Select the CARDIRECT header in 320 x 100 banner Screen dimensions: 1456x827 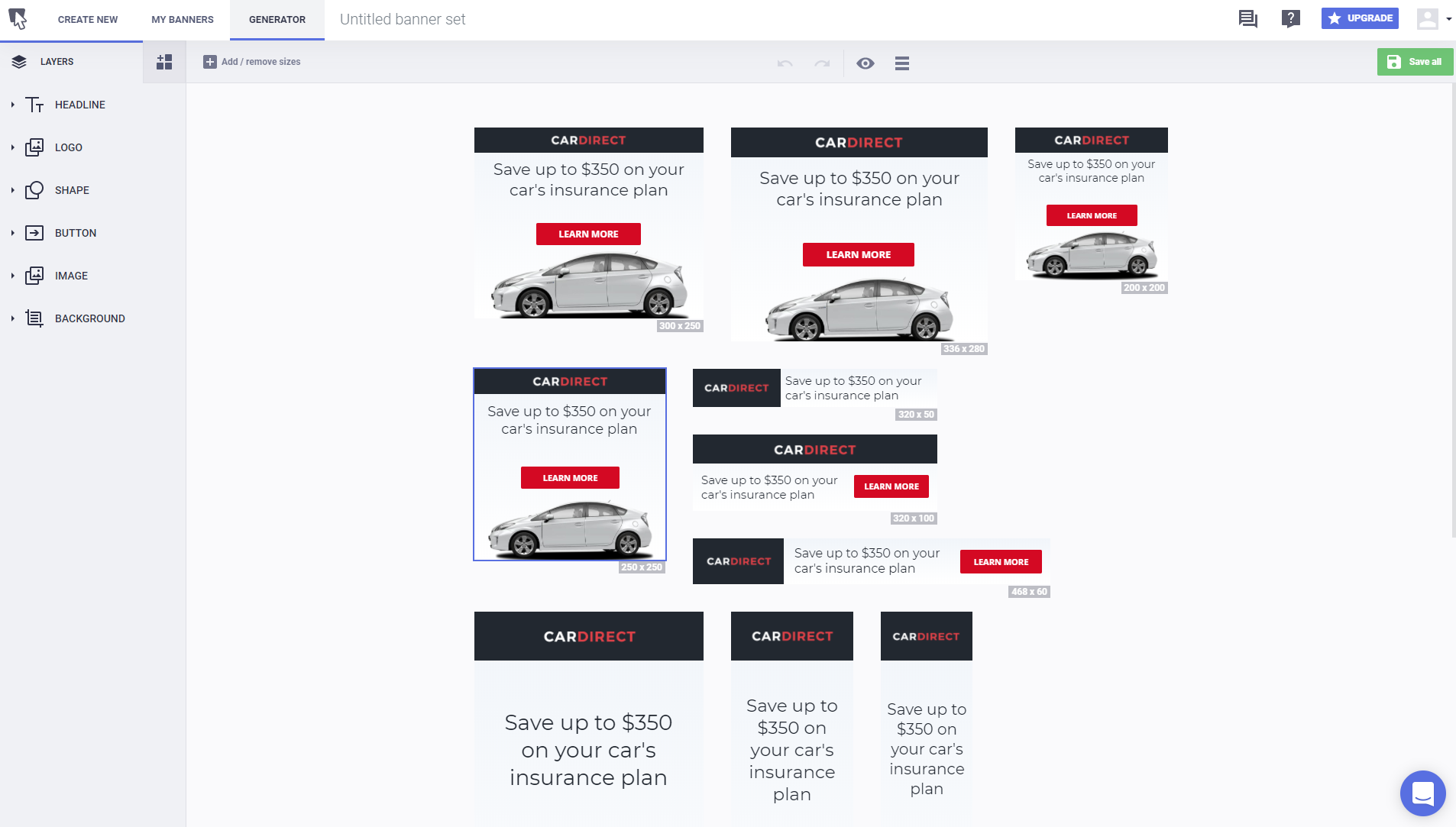tap(815, 449)
